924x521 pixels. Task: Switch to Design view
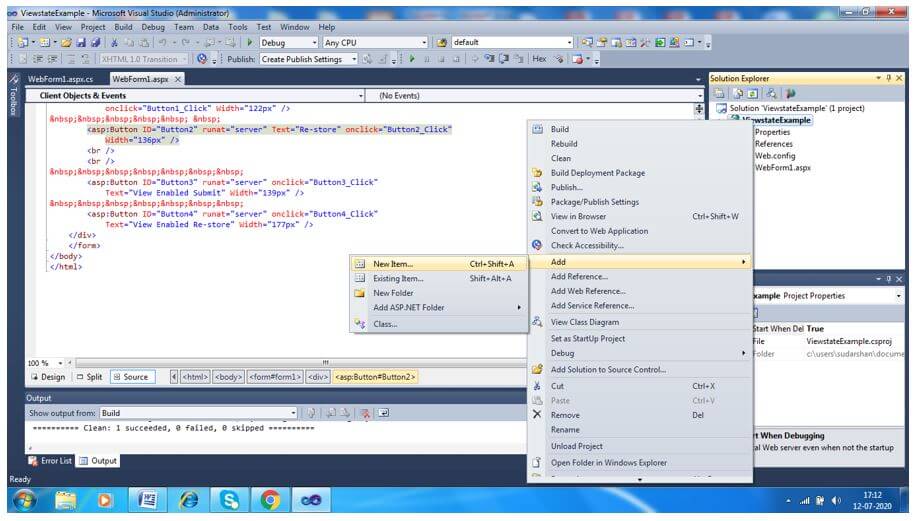tap(47, 377)
